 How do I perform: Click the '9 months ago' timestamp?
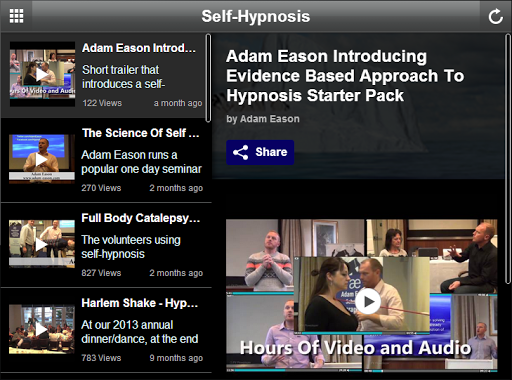pos(176,358)
